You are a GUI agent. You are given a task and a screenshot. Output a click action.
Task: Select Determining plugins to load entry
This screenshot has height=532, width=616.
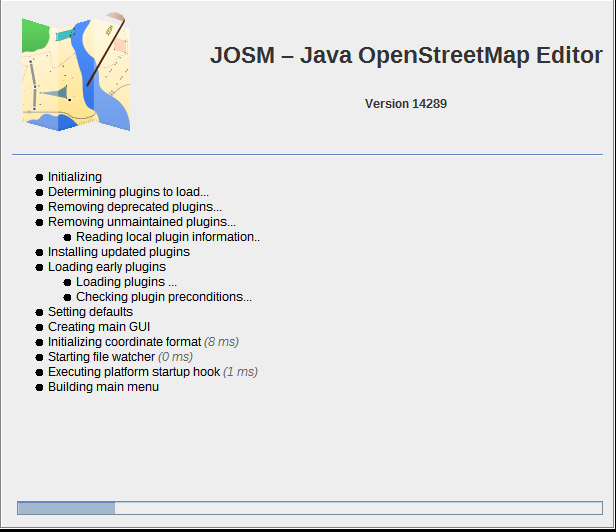128,192
